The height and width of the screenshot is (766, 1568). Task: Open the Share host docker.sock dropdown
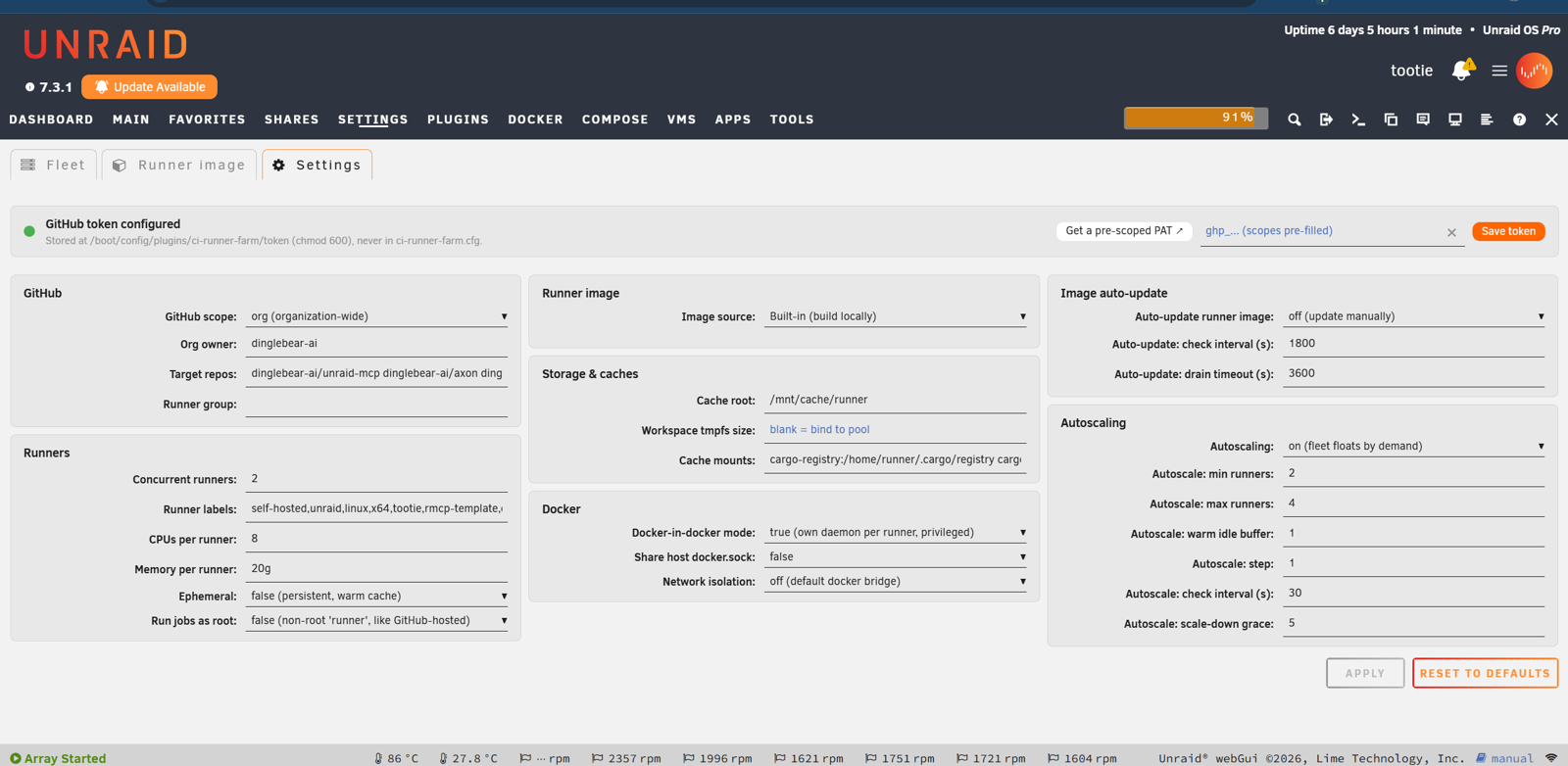click(x=896, y=556)
